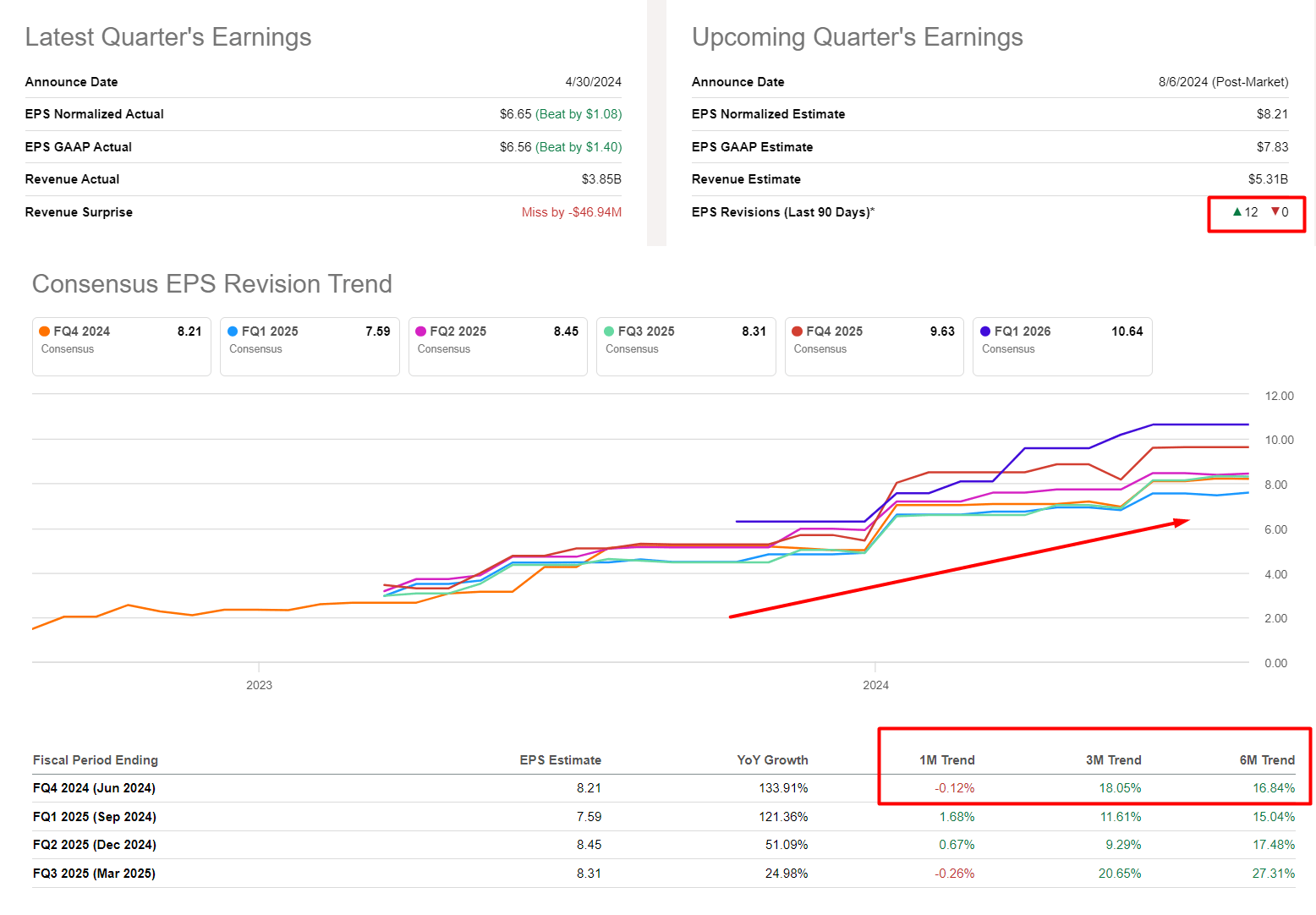Click the green upward EPS revisions triangle
Viewport: 1316px width, 915px height.
point(1236,212)
